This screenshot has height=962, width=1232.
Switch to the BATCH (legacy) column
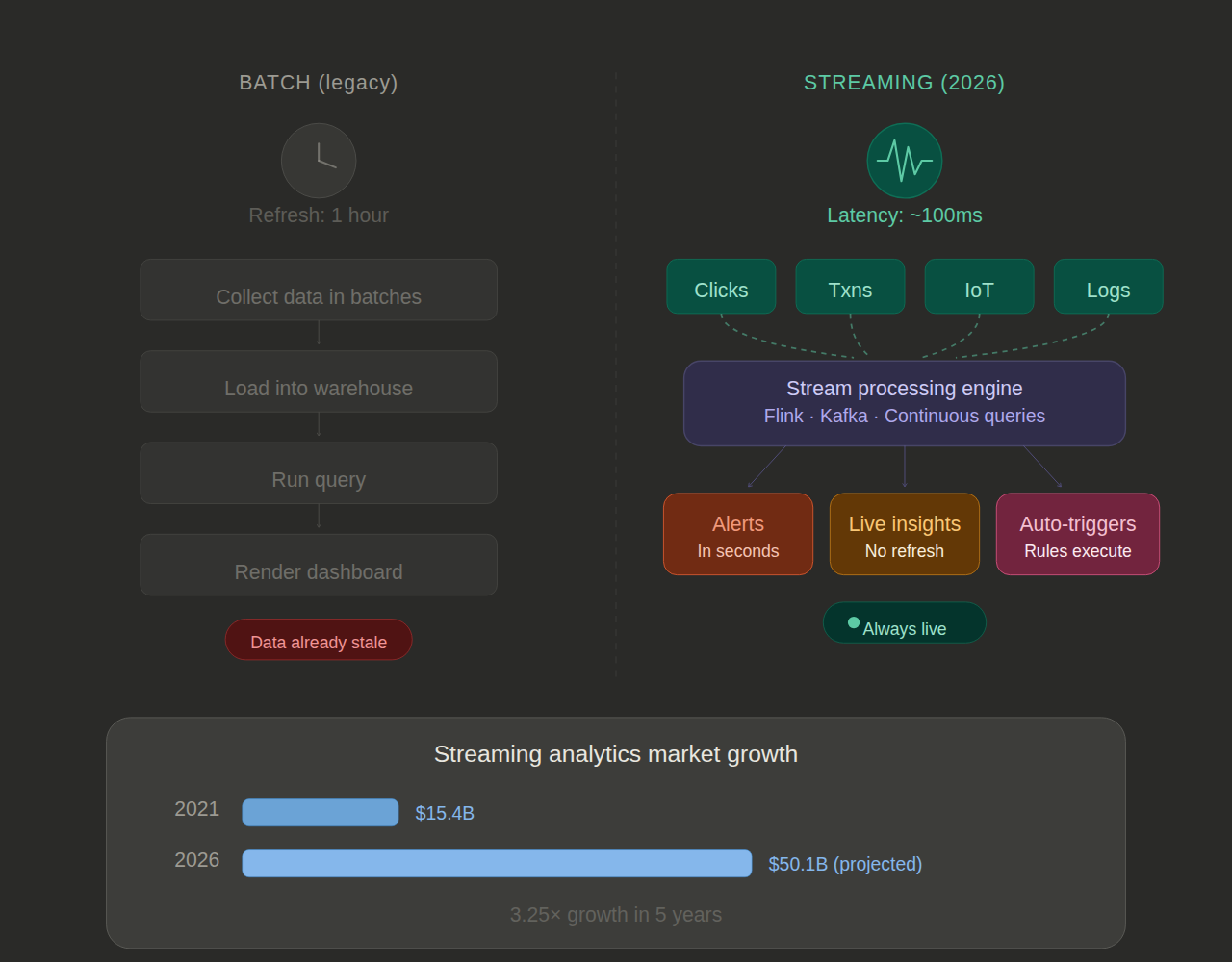[x=319, y=83]
